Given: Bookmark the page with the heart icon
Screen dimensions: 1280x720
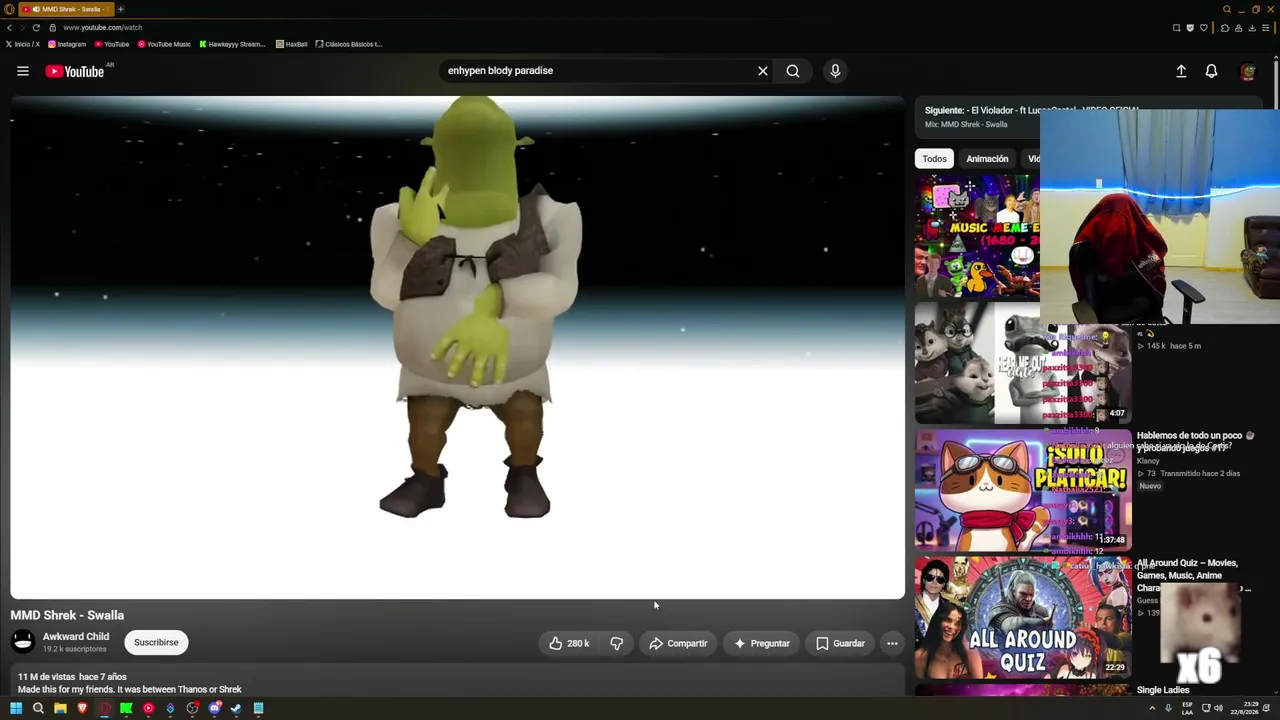Looking at the screenshot, I should [x=1203, y=28].
